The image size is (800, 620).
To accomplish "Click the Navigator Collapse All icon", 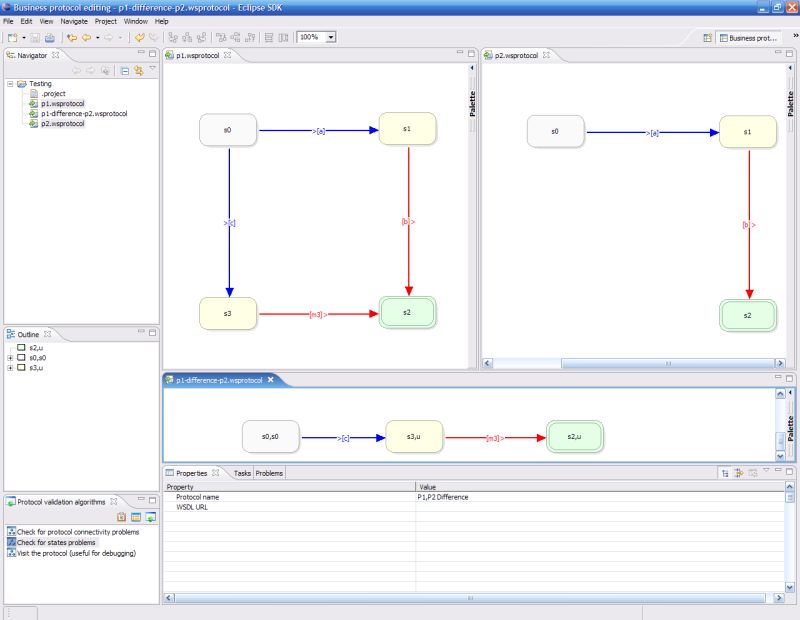I will point(124,71).
